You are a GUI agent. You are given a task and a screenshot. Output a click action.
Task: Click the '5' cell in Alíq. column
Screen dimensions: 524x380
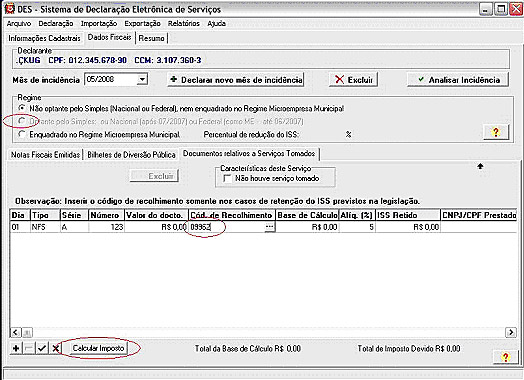357,227
